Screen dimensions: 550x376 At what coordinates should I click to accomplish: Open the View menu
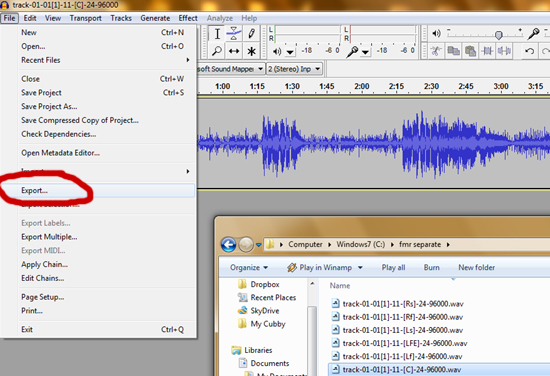point(53,18)
